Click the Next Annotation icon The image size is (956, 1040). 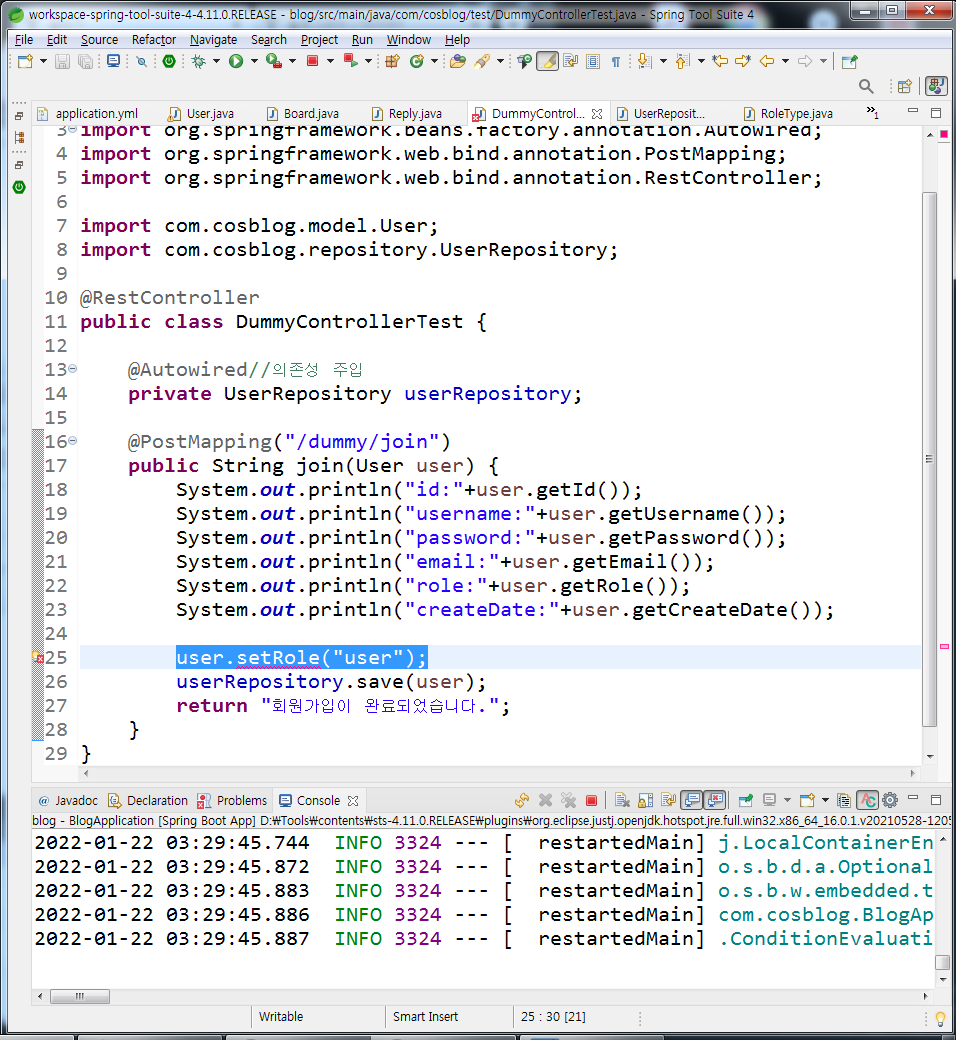click(644, 62)
